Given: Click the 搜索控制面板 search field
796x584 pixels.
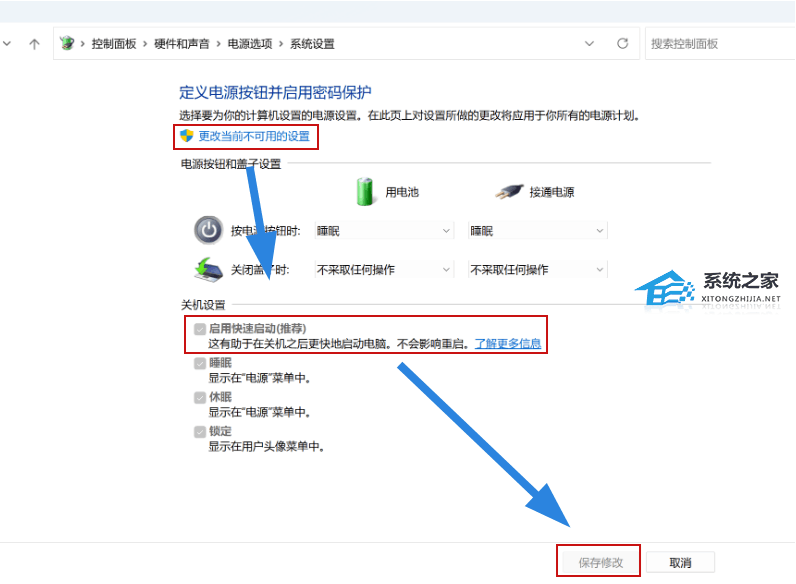Looking at the screenshot, I should [720, 44].
